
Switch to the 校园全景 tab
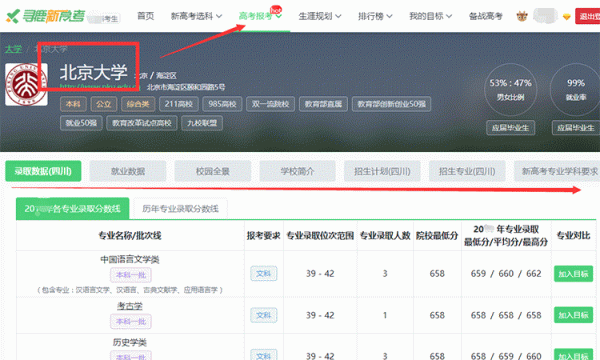click(x=212, y=171)
